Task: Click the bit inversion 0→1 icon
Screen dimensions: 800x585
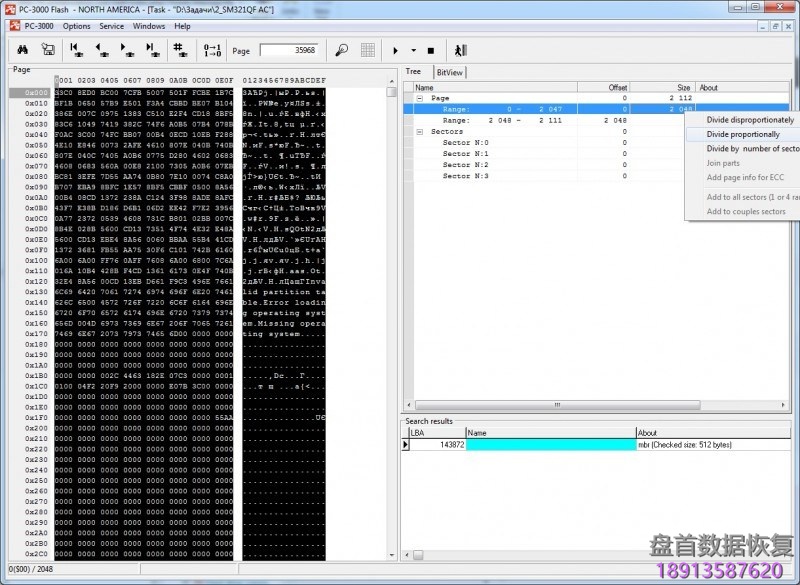Action: click(212, 50)
